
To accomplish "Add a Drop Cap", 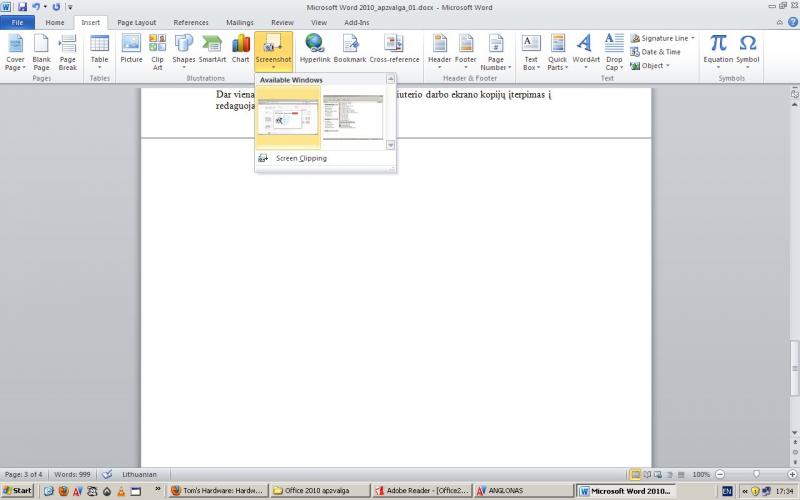I will tap(614, 53).
